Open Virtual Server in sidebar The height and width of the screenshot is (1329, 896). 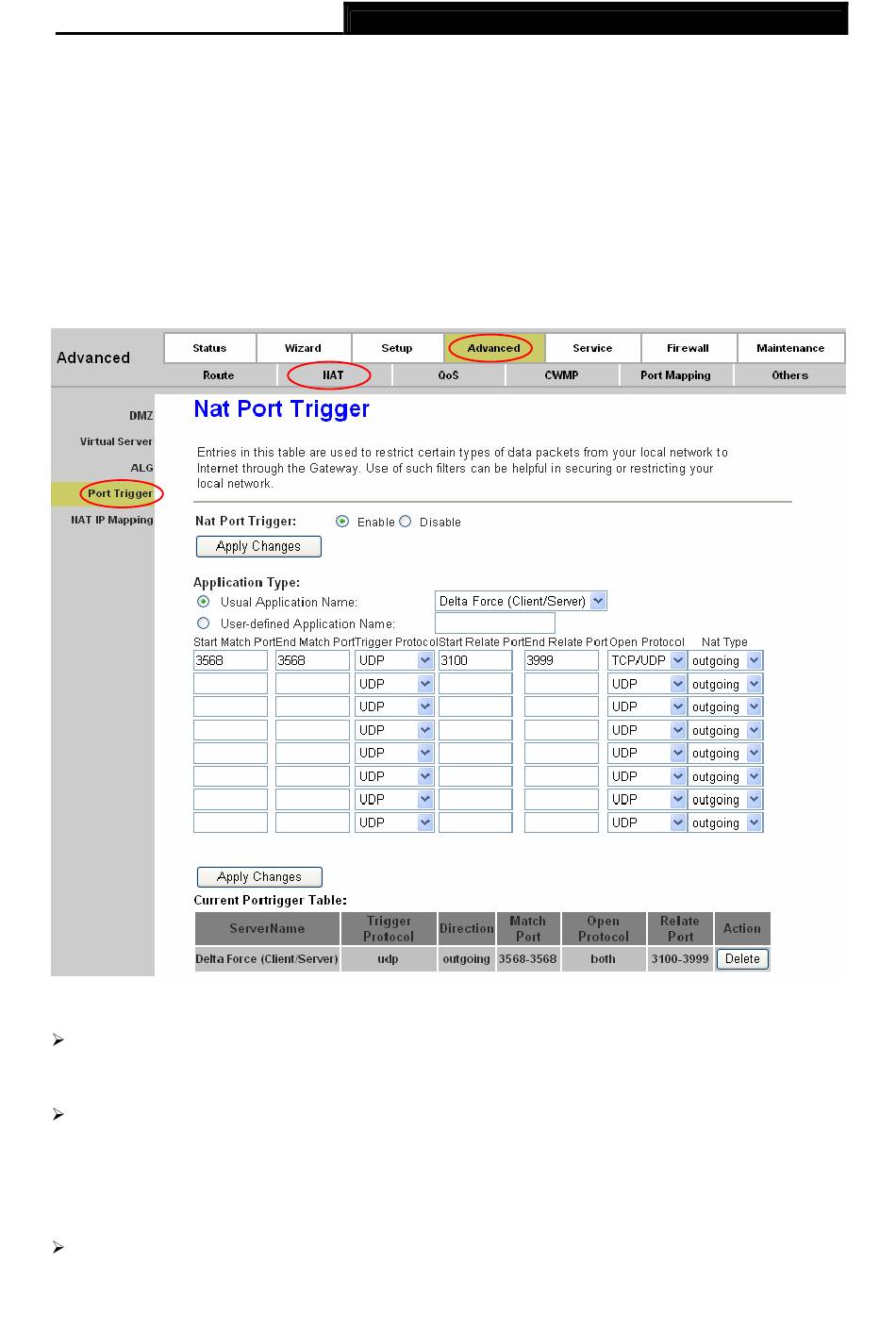point(116,441)
